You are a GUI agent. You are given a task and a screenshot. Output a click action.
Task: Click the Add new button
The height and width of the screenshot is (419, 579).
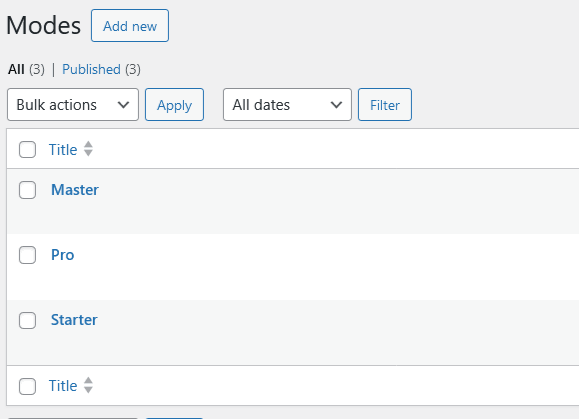tap(130, 25)
